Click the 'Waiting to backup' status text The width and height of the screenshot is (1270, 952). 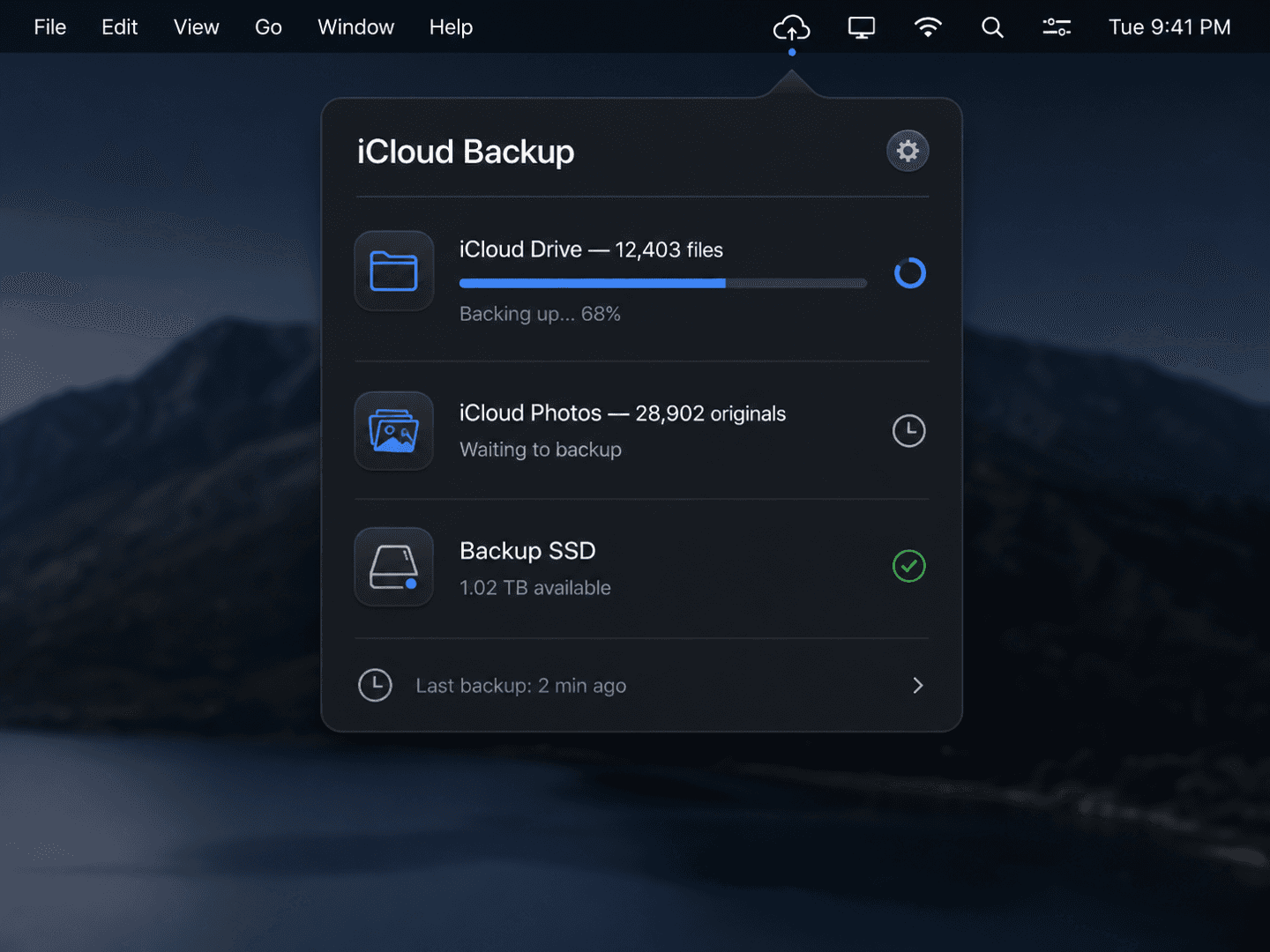tap(541, 450)
